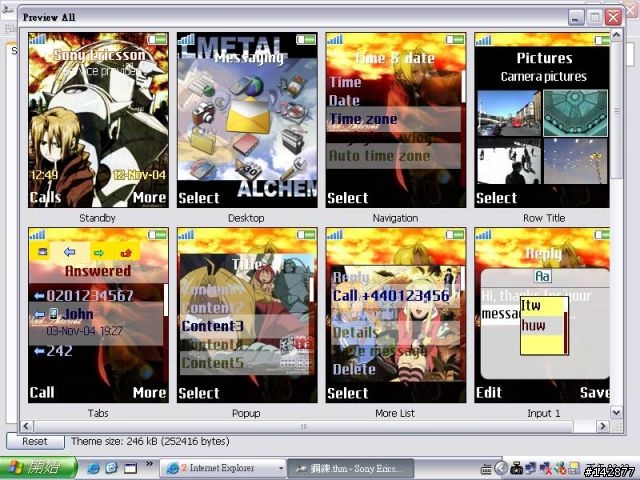Screen dimensions: 640x480
Task: Click the night lights photo in Pictures preview
Action: pyautogui.click(x=576, y=162)
